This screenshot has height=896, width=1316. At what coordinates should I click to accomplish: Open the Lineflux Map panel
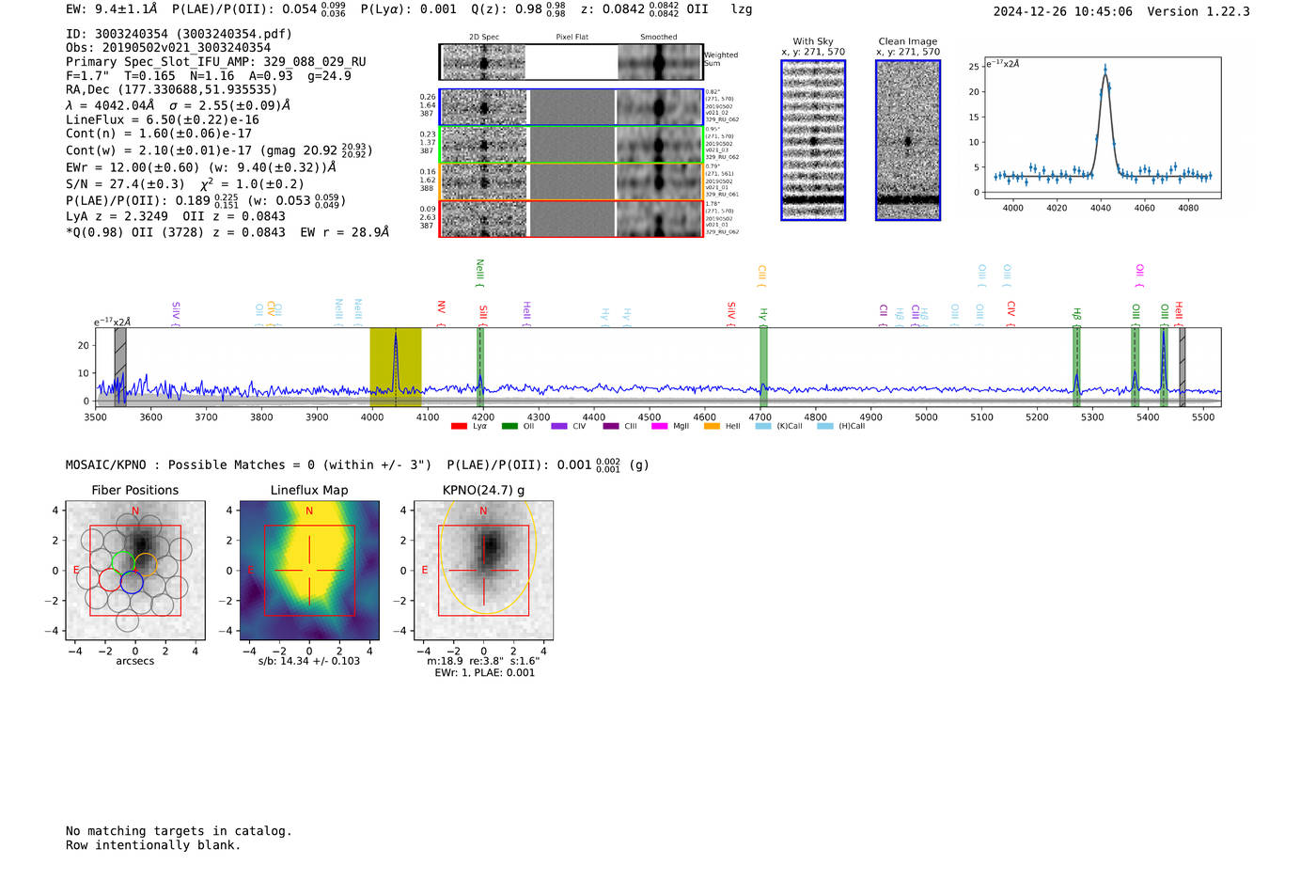pos(309,571)
